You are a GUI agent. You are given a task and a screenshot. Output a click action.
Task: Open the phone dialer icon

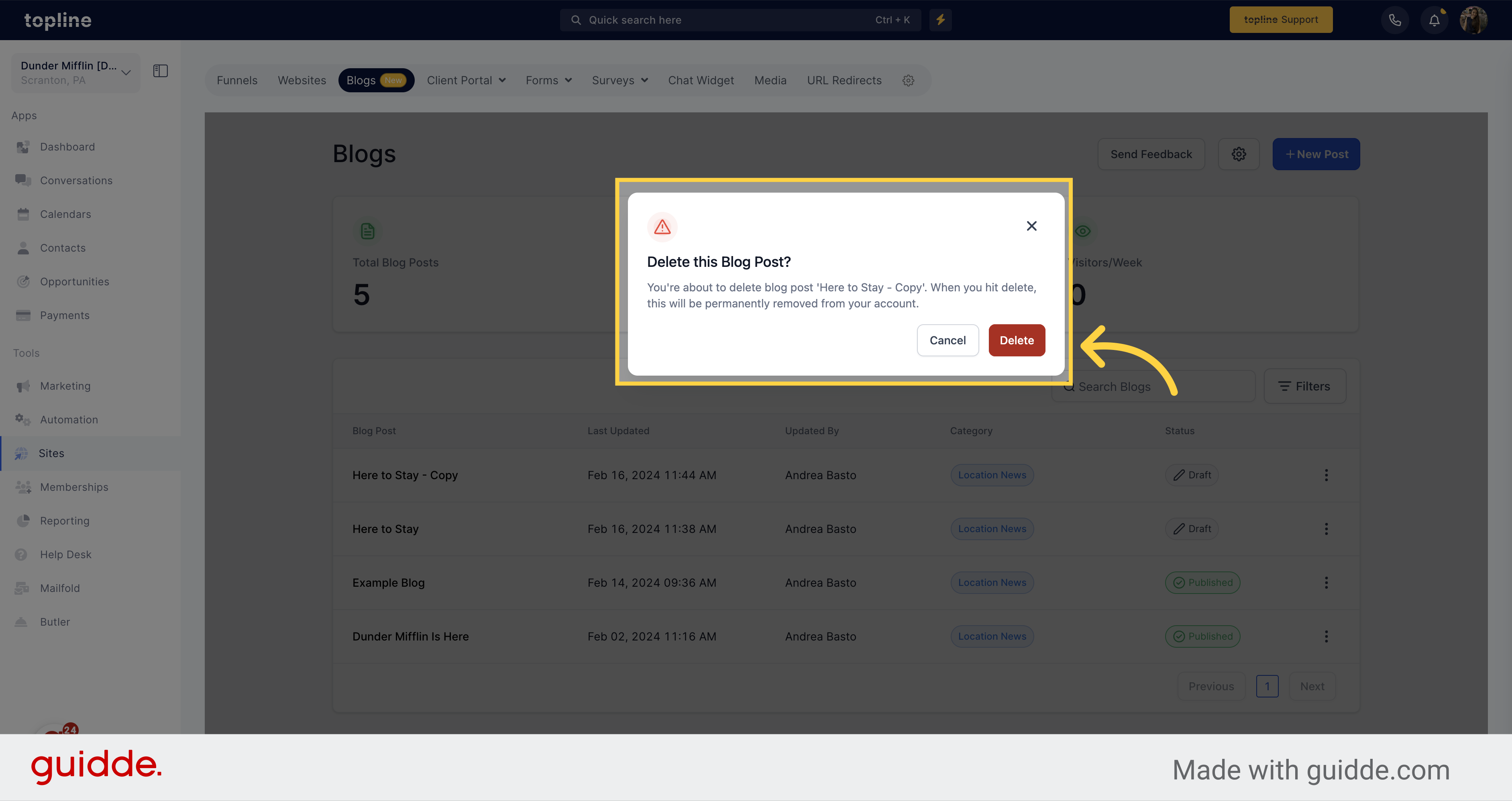pos(1395,20)
